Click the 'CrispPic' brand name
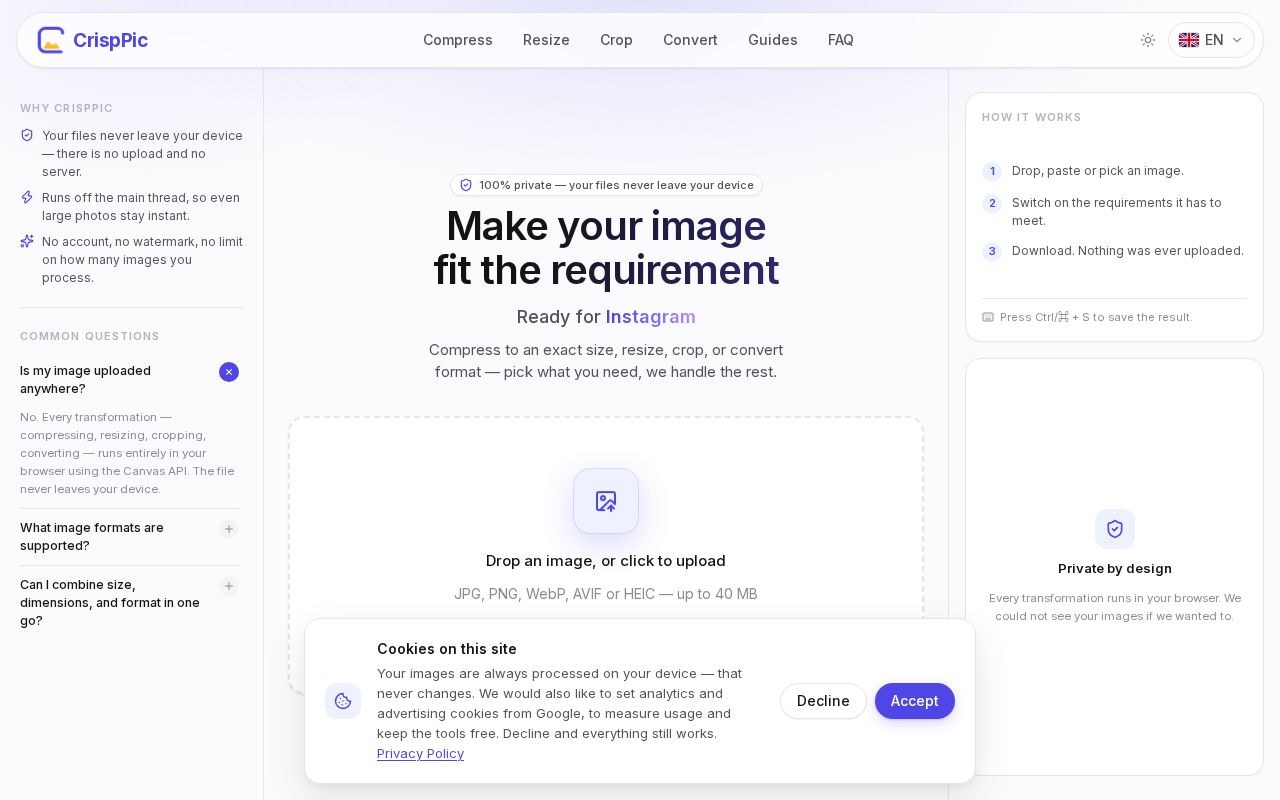Screen dimensions: 1280x800 pos(110,40)
